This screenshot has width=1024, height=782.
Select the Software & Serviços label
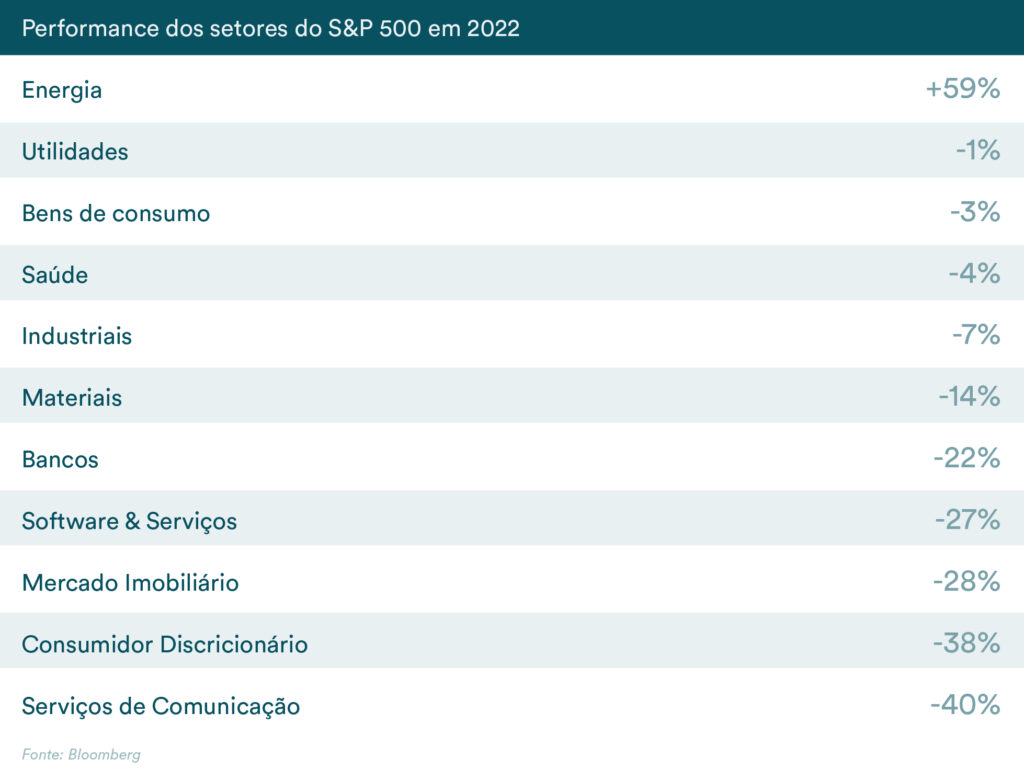(130, 521)
